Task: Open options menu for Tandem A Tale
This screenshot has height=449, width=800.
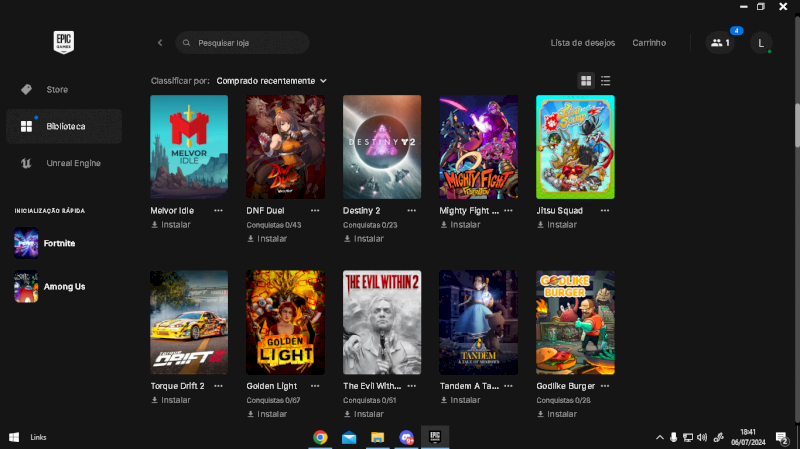Action: pos(508,386)
